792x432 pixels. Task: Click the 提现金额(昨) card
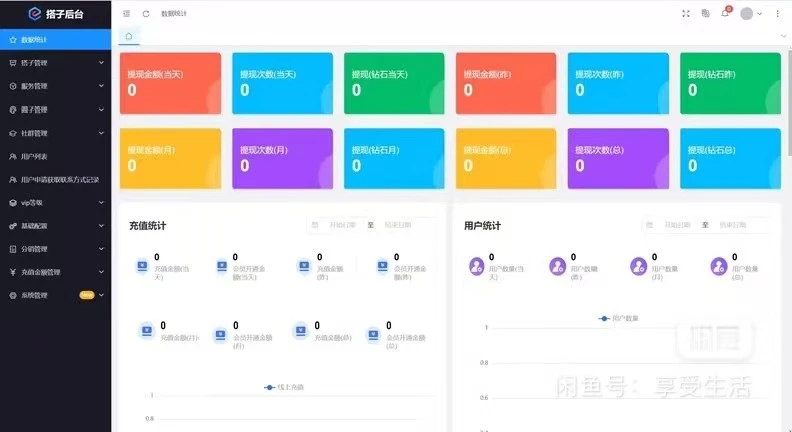pyautogui.click(x=506, y=83)
